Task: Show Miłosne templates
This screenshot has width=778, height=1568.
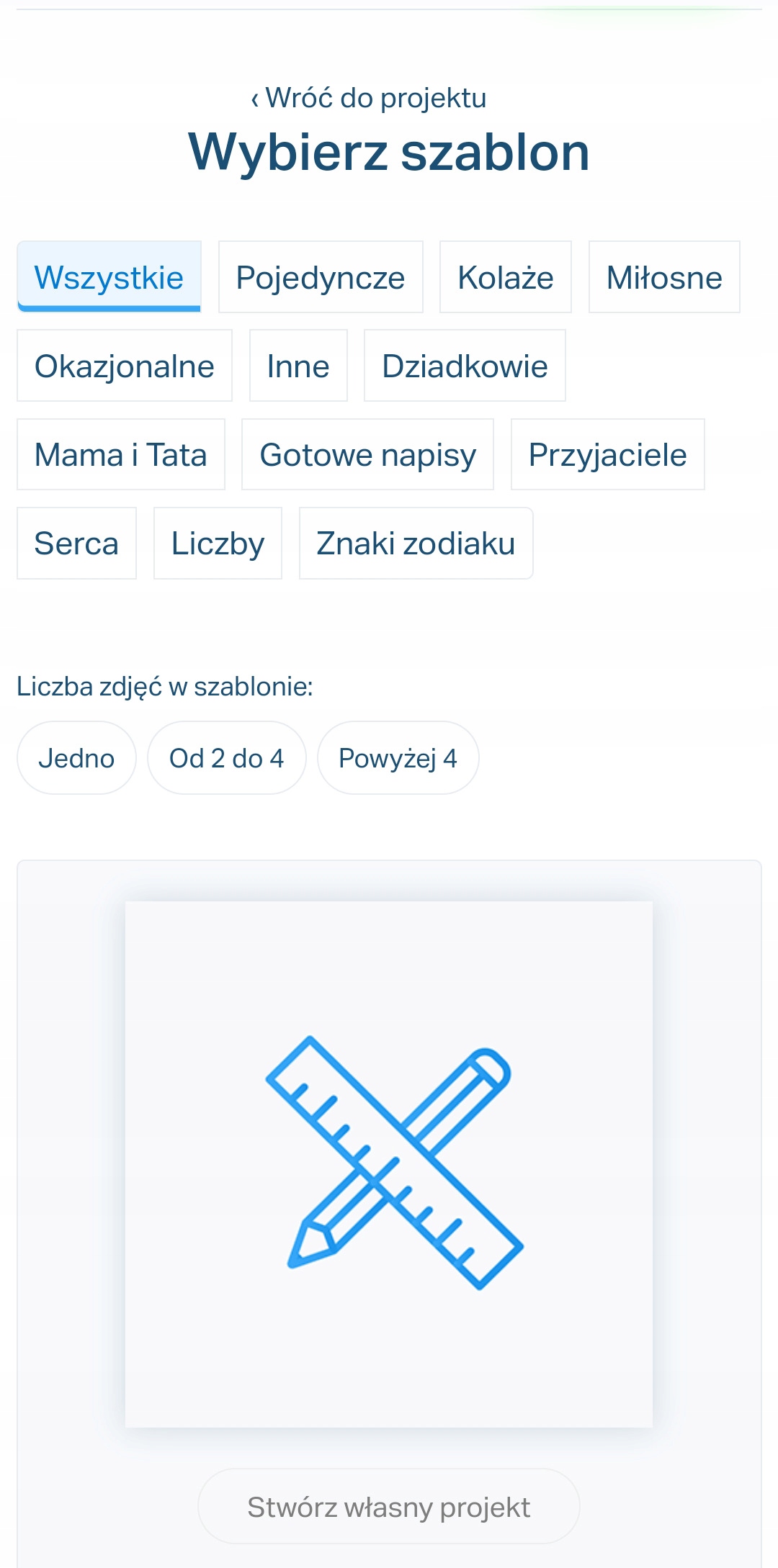Action: point(664,277)
